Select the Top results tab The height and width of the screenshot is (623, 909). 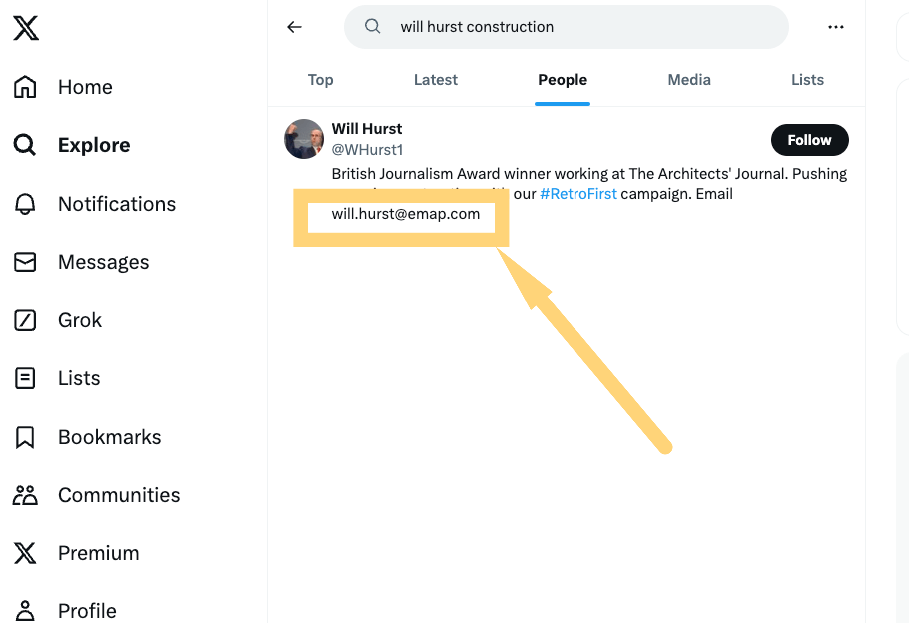point(320,80)
